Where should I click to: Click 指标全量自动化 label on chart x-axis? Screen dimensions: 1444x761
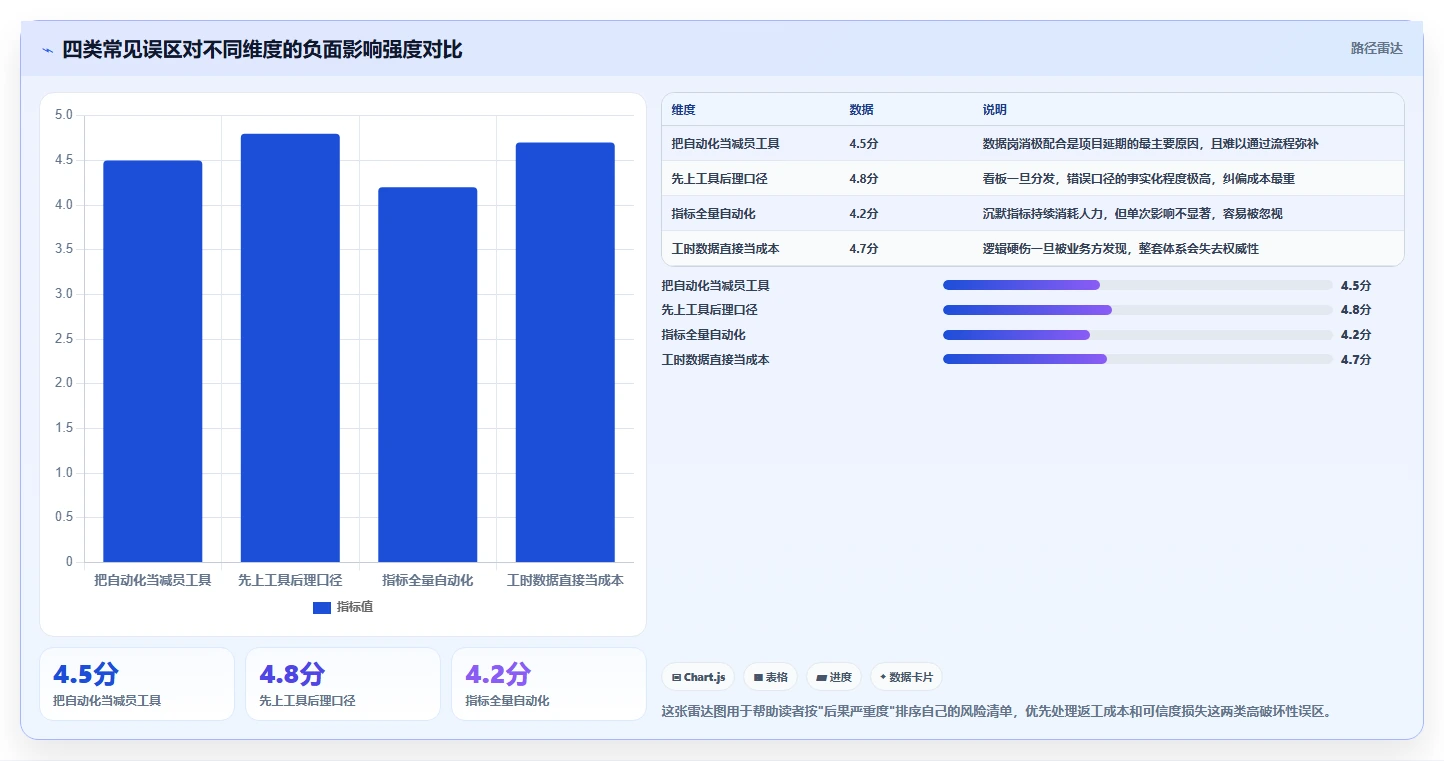pyautogui.click(x=428, y=580)
